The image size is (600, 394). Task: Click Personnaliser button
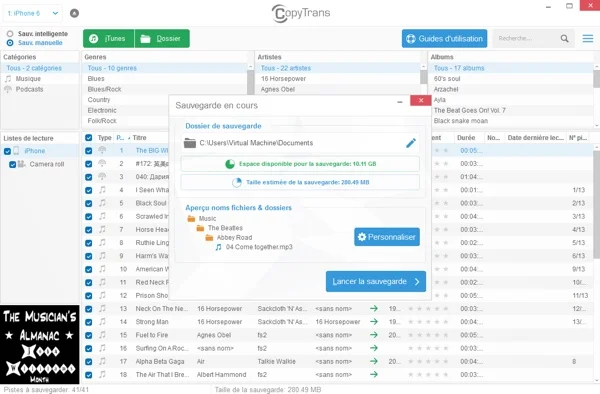[x=387, y=237]
